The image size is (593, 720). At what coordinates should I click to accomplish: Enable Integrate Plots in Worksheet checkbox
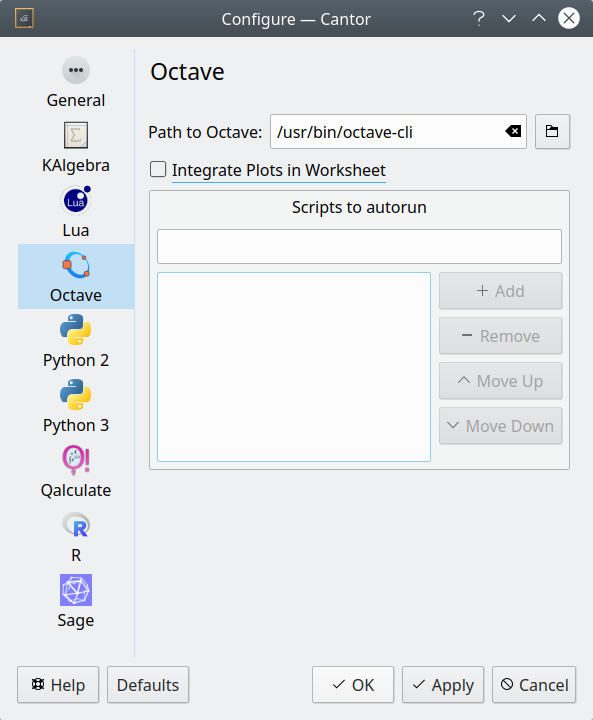(x=158, y=169)
